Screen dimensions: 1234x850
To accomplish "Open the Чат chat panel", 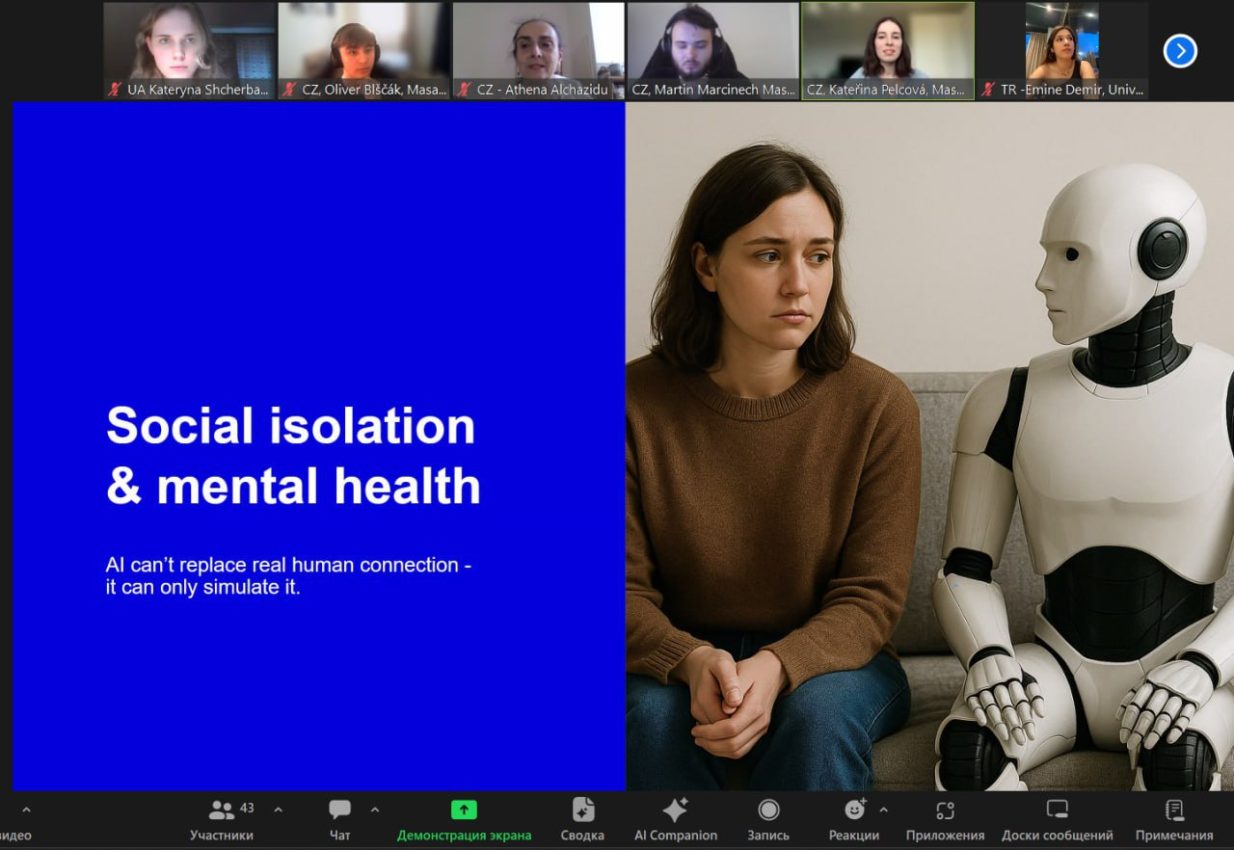I will pos(340,810).
